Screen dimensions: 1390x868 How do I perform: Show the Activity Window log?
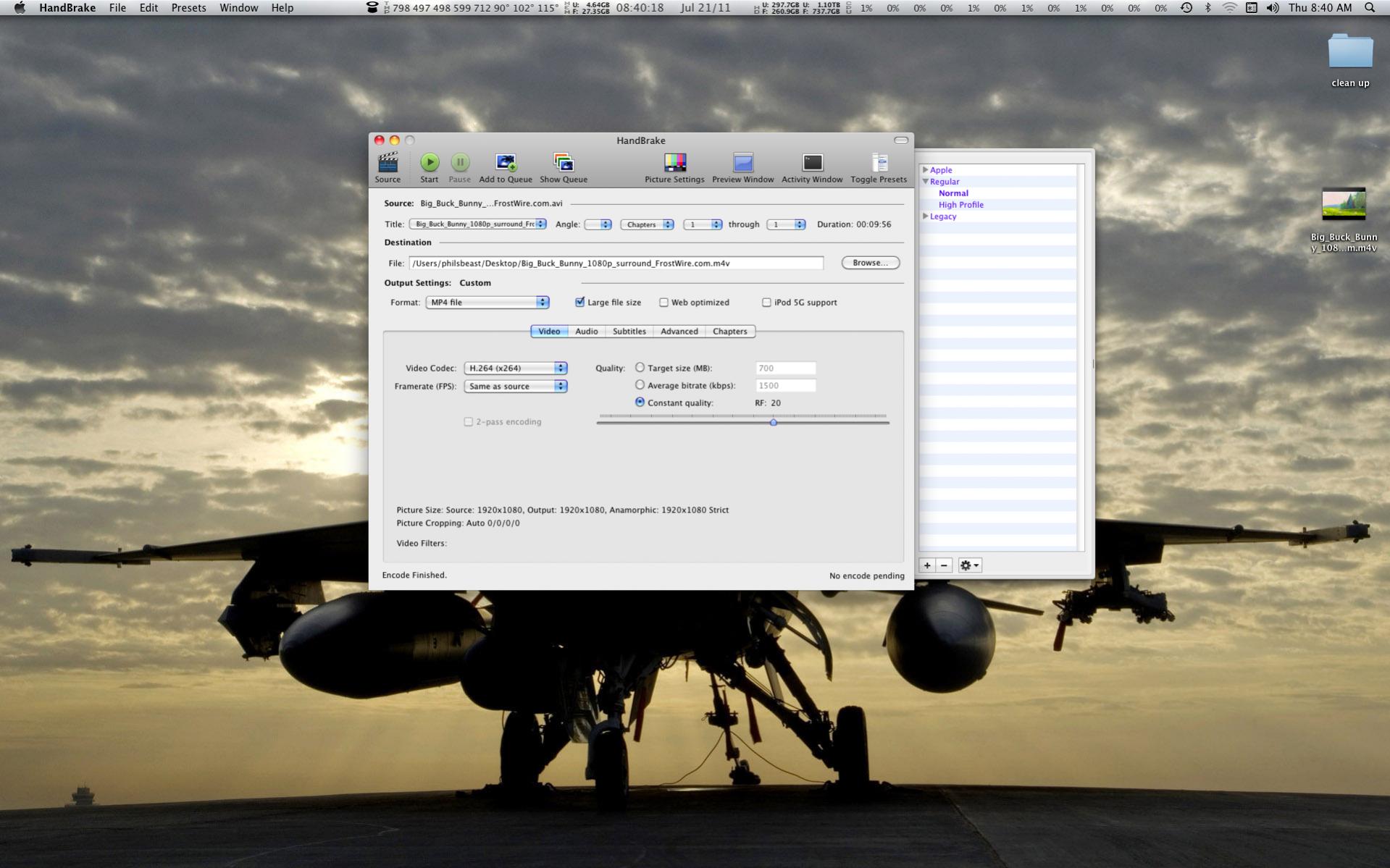tap(812, 163)
